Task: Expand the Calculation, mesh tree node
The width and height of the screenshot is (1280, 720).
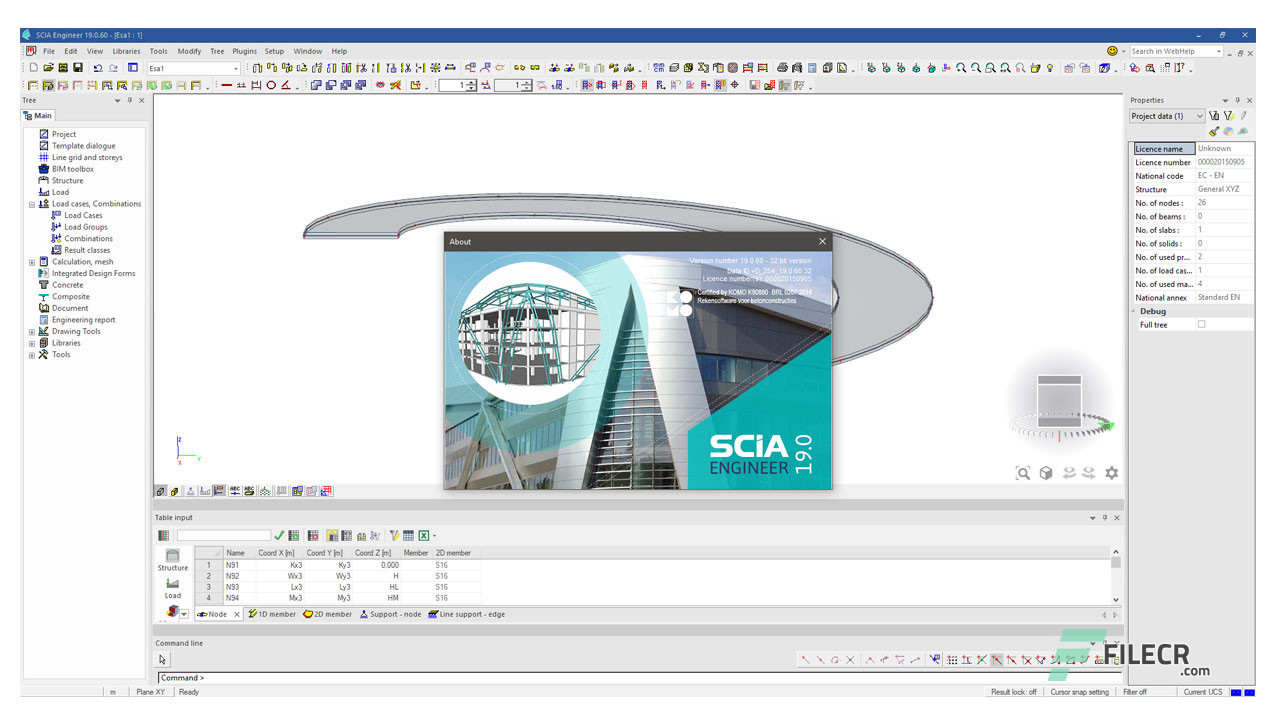Action: [x=32, y=262]
